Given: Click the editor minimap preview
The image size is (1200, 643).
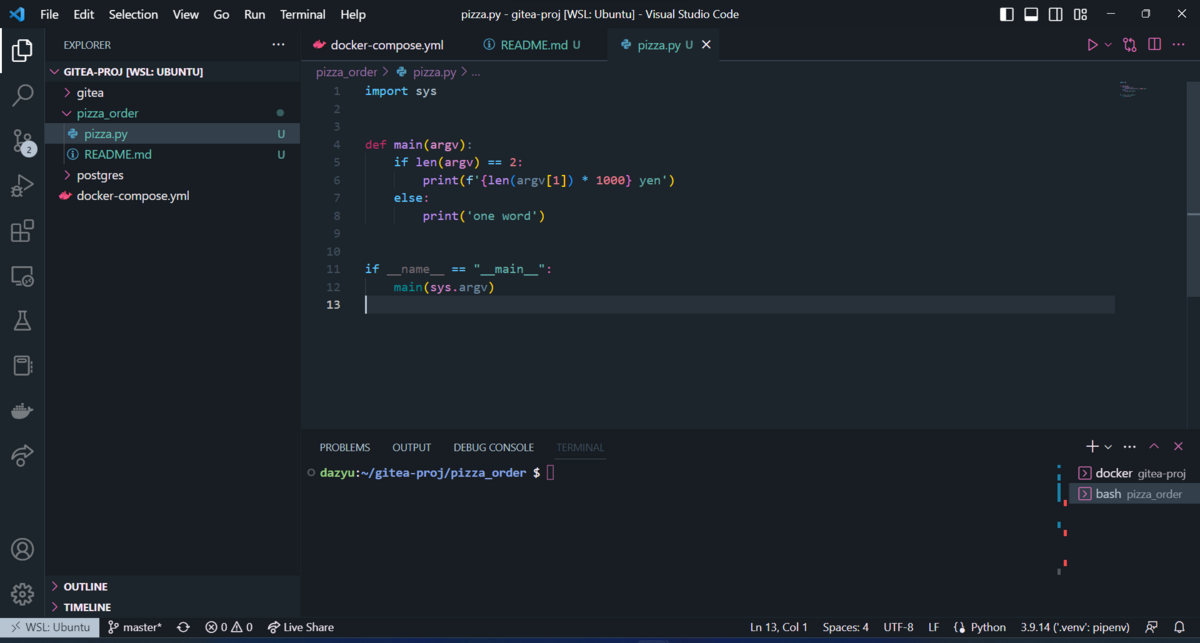Looking at the screenshot, I should point(1133,90).
